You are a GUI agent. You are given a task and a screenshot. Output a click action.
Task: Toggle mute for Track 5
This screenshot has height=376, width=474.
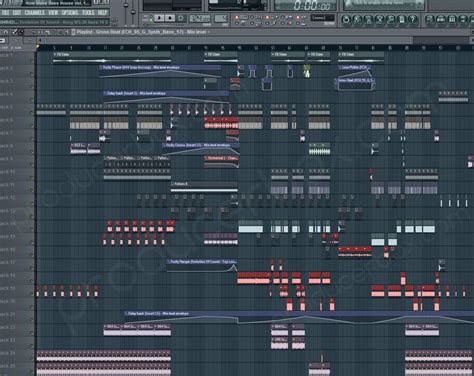point(31,112)
